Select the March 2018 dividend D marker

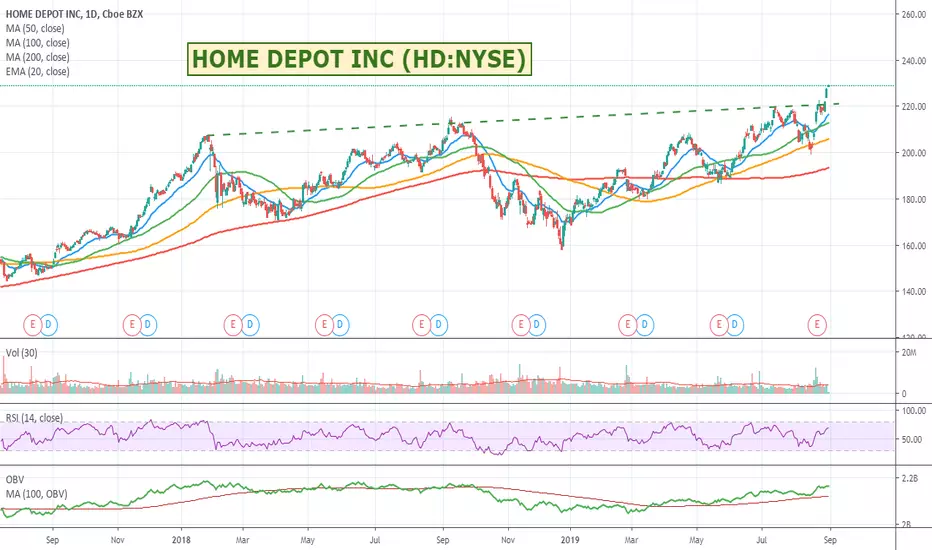coord(250,325)
